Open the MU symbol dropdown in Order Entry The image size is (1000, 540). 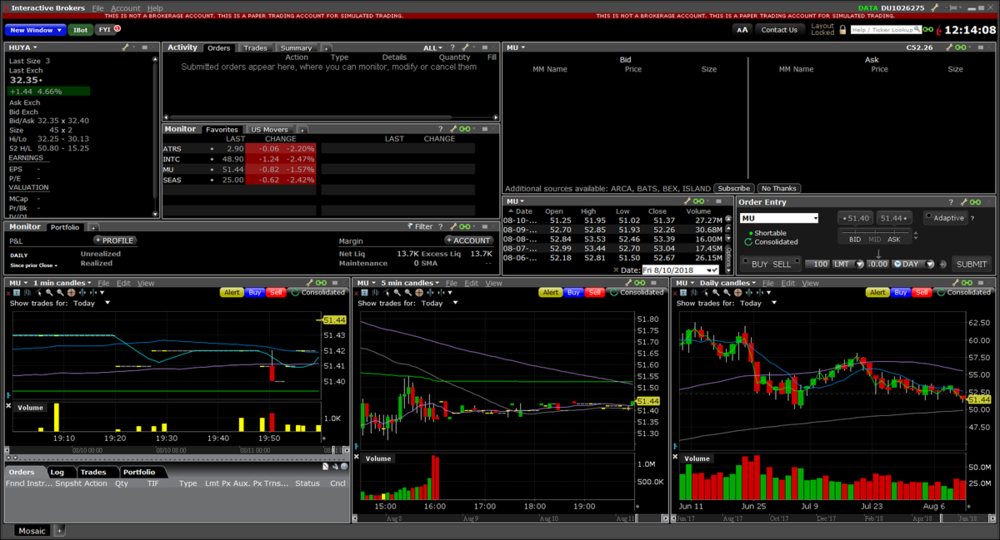[x=815, y=218]
